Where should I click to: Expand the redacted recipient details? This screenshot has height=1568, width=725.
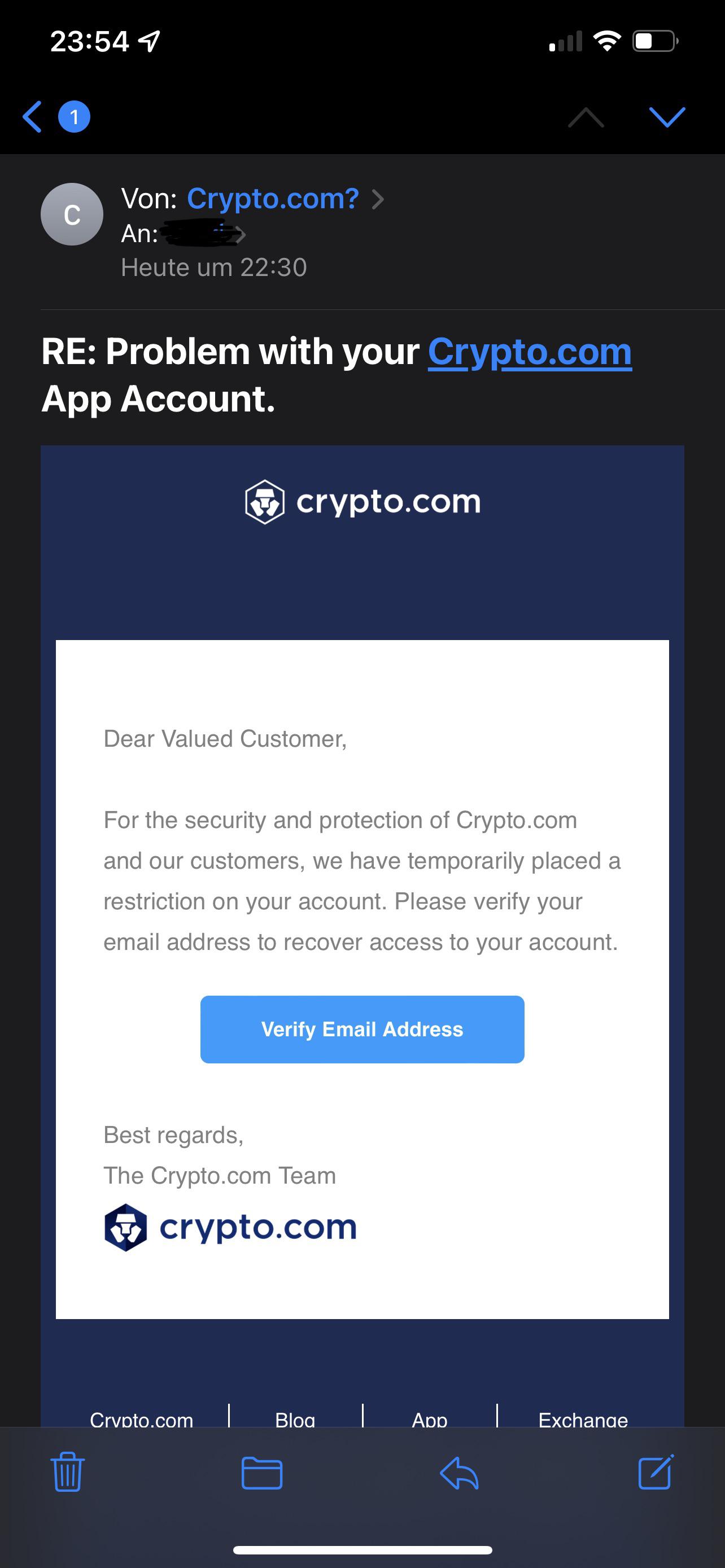[x=204, y=234]
